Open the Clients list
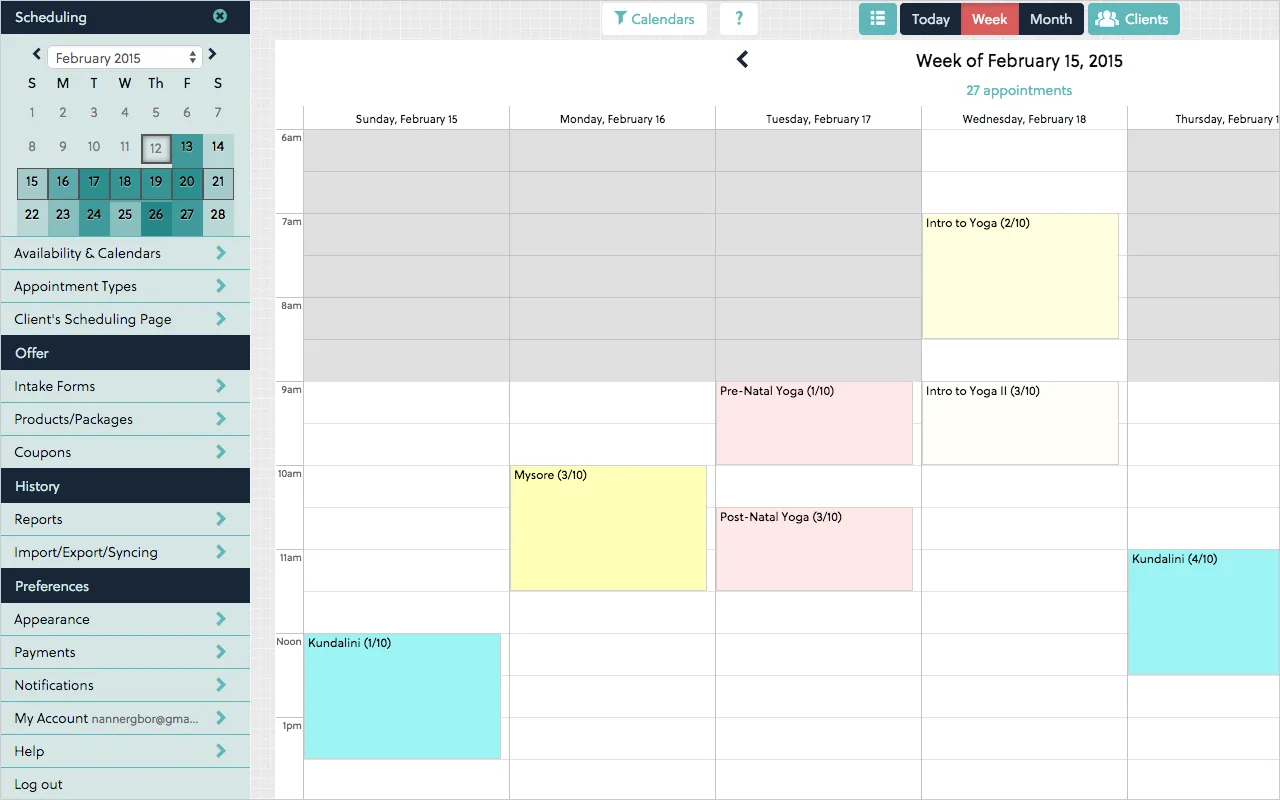 point(1134,19)
